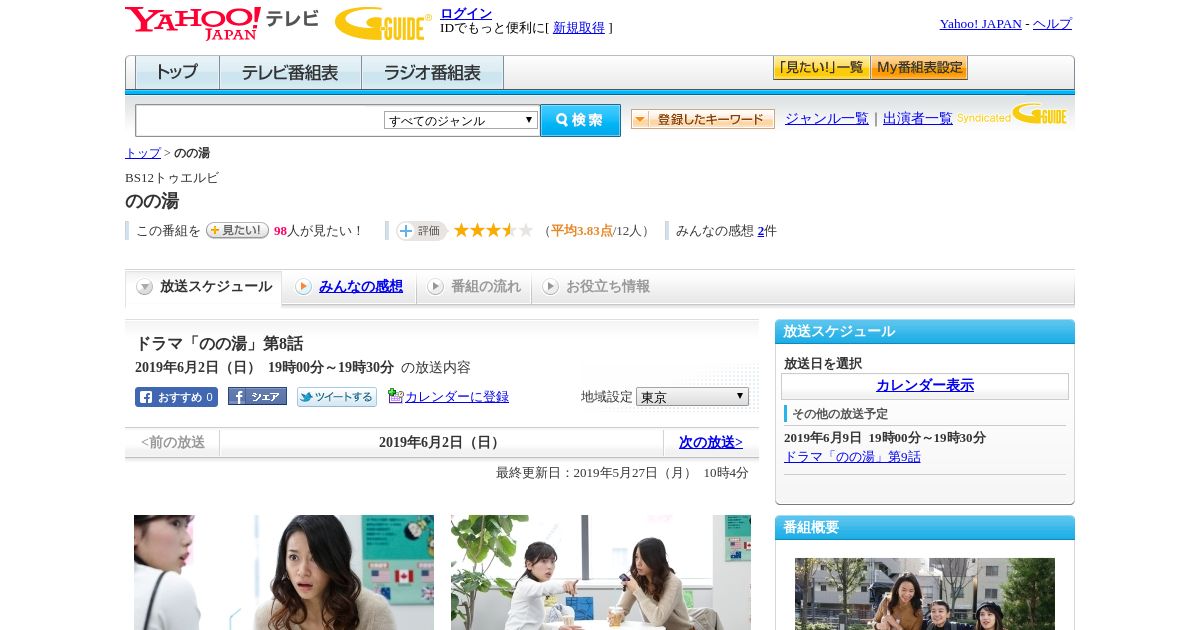Open カレンダーに登録 link
This screenshot has height=630, width=1200.
[457, 397]
